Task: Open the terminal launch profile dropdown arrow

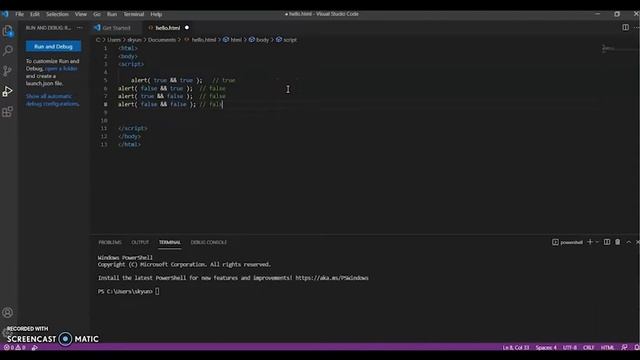Action: [597, 242]
